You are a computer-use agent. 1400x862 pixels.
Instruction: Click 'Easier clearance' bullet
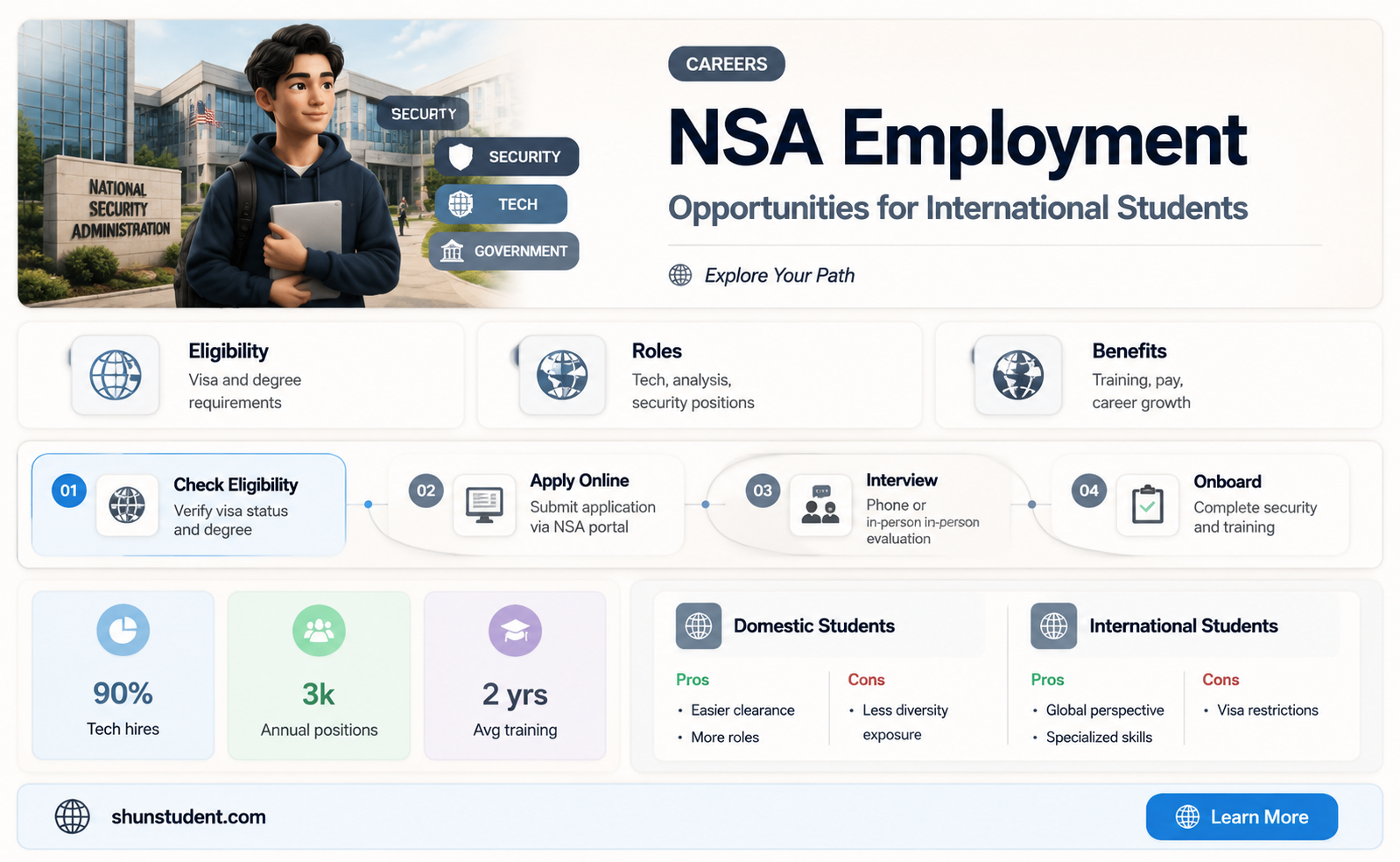[742, 710]
